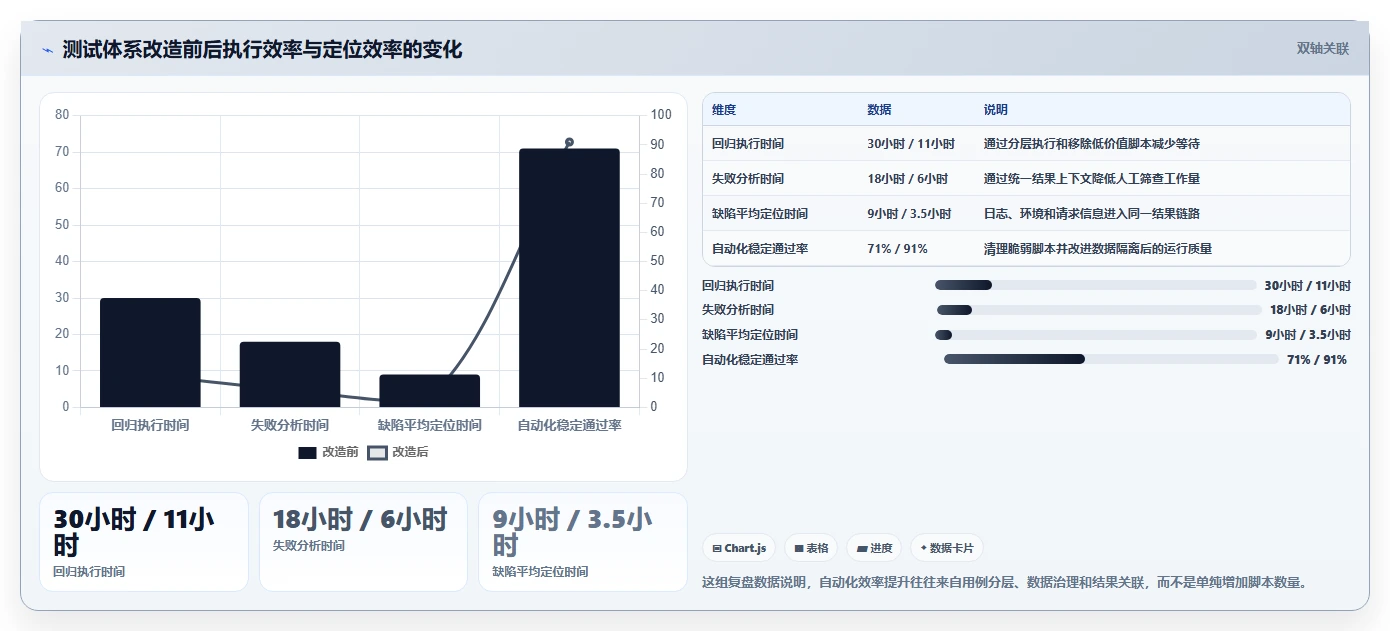
Task: Click the x-axis label 失败分析时间
Action: 290,425
